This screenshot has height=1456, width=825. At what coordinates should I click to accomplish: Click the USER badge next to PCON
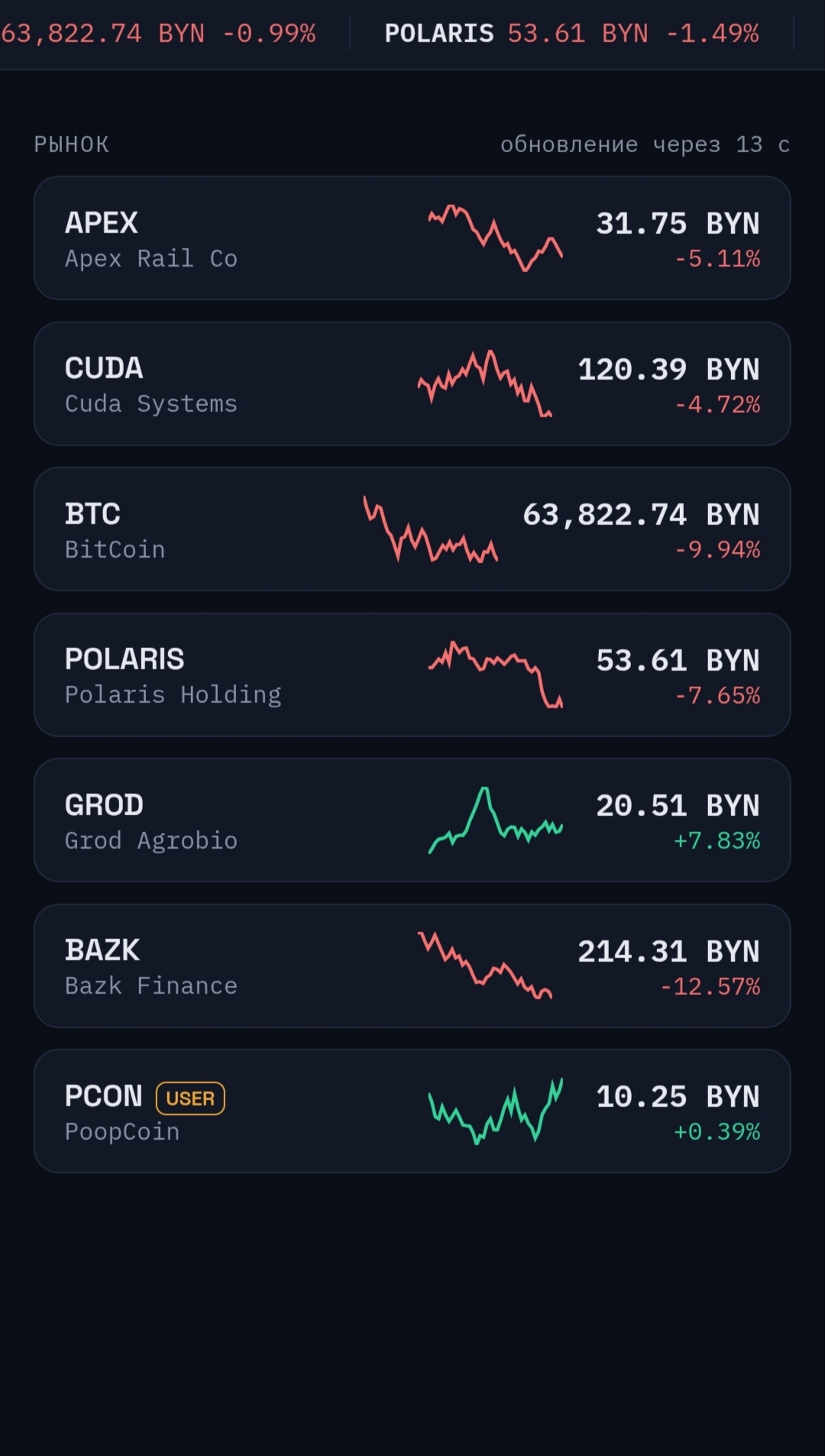click(x=190, y=1098)
